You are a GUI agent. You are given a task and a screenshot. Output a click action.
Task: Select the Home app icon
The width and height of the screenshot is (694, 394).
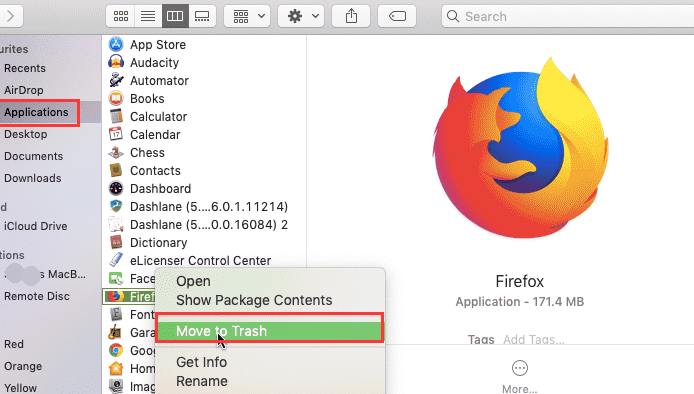tap(116, 368)
